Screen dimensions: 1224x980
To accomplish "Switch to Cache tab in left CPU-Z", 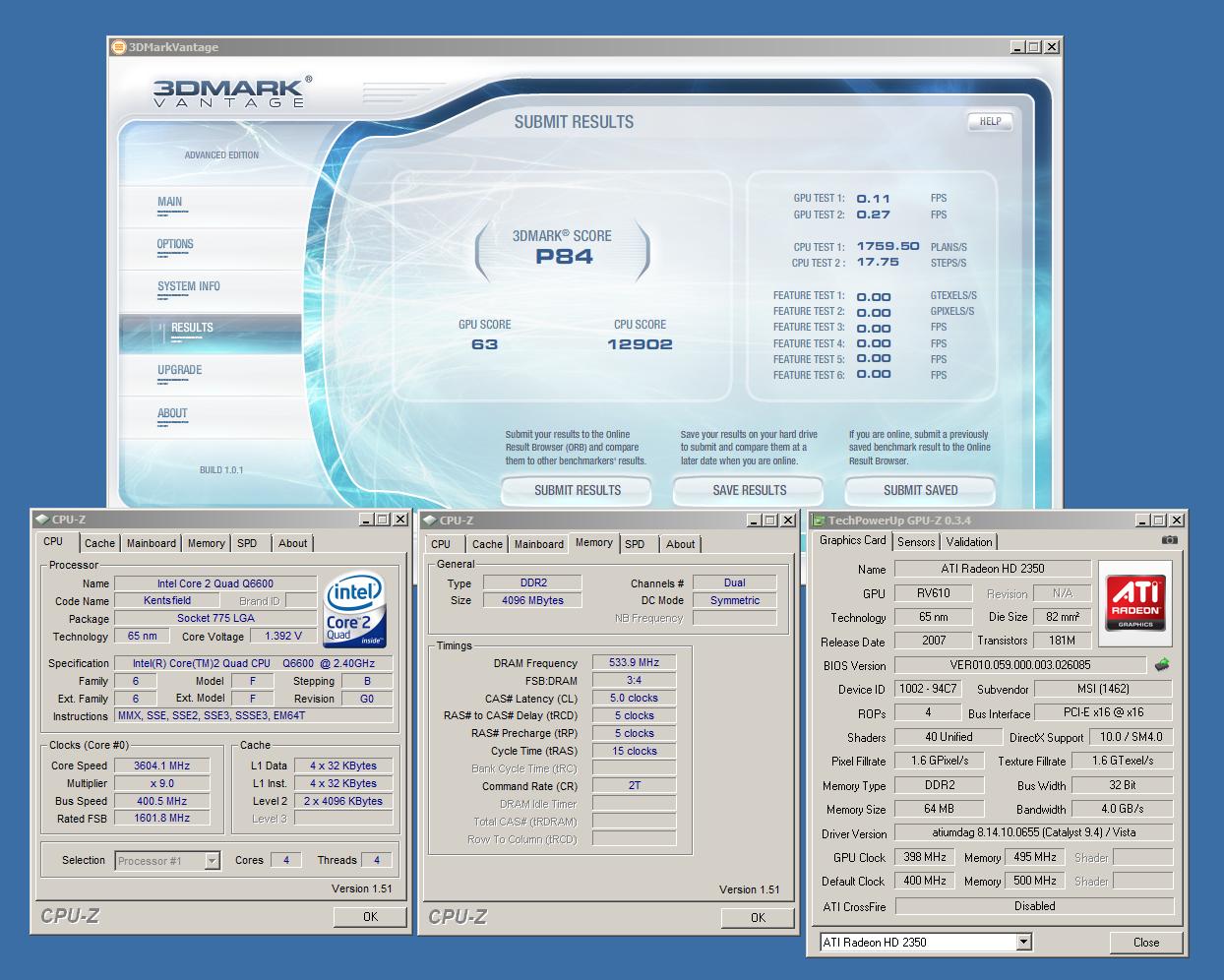I will pos(99,543).
